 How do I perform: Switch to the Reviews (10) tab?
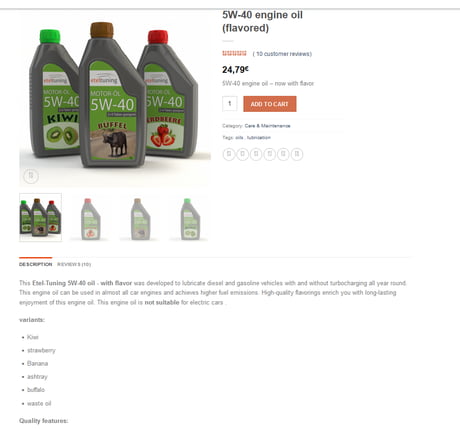pyautogui.click(x=74, y=264)
